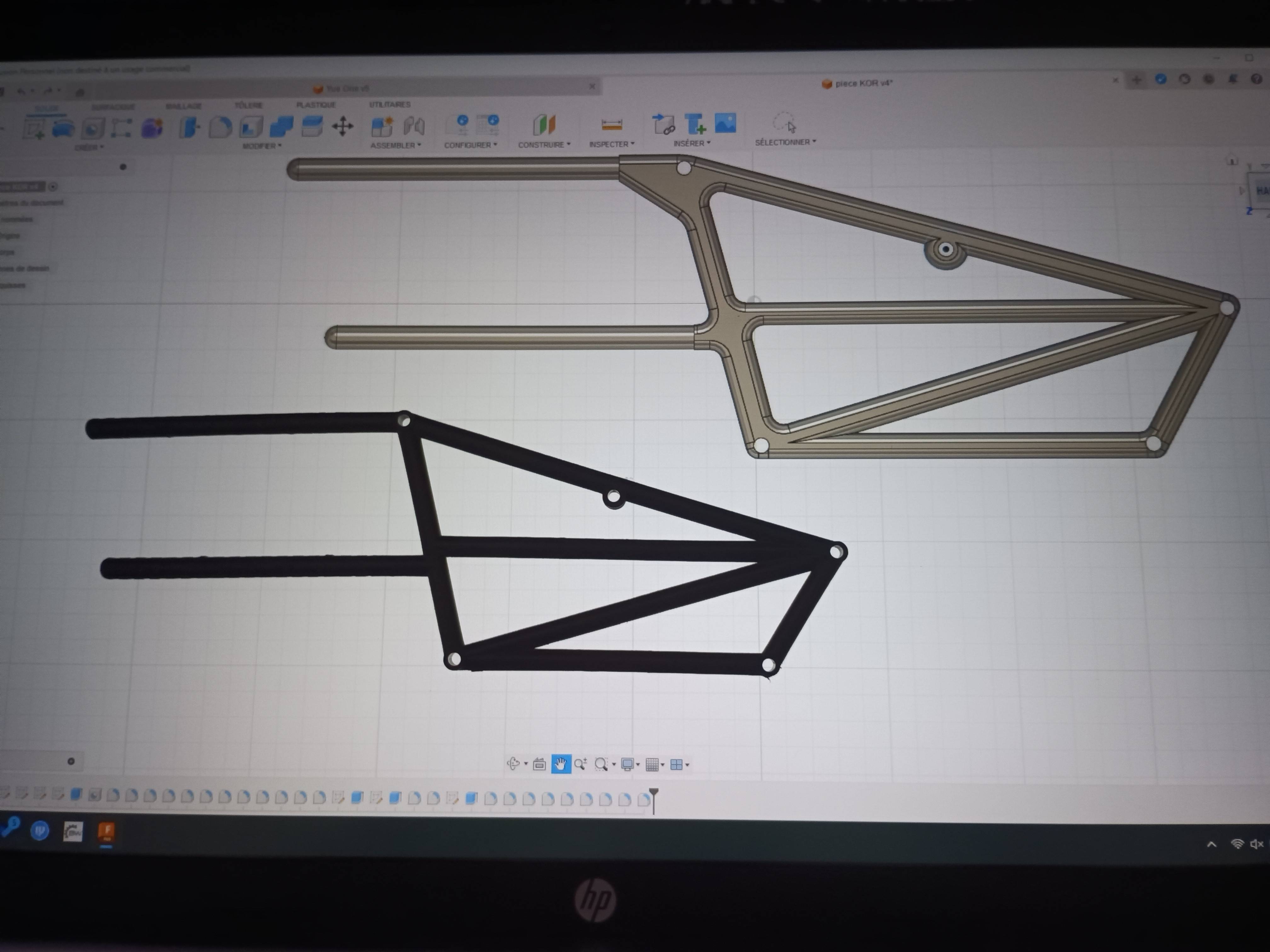Open the ASSEMBLER dropdown
Image resolution: width=1270 pixels, height=952 pixels.
[x=396, y=145]
